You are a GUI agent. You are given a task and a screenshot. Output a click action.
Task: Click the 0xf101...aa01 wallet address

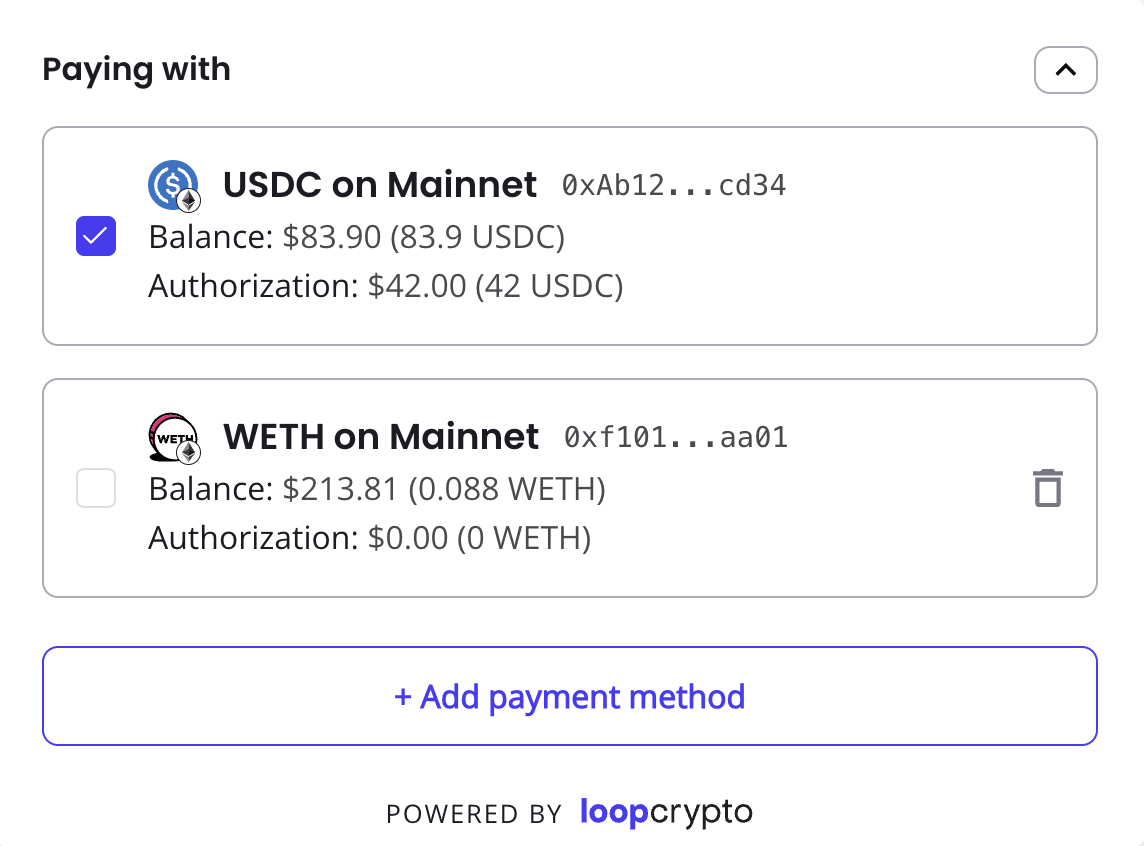pos(676,438)
